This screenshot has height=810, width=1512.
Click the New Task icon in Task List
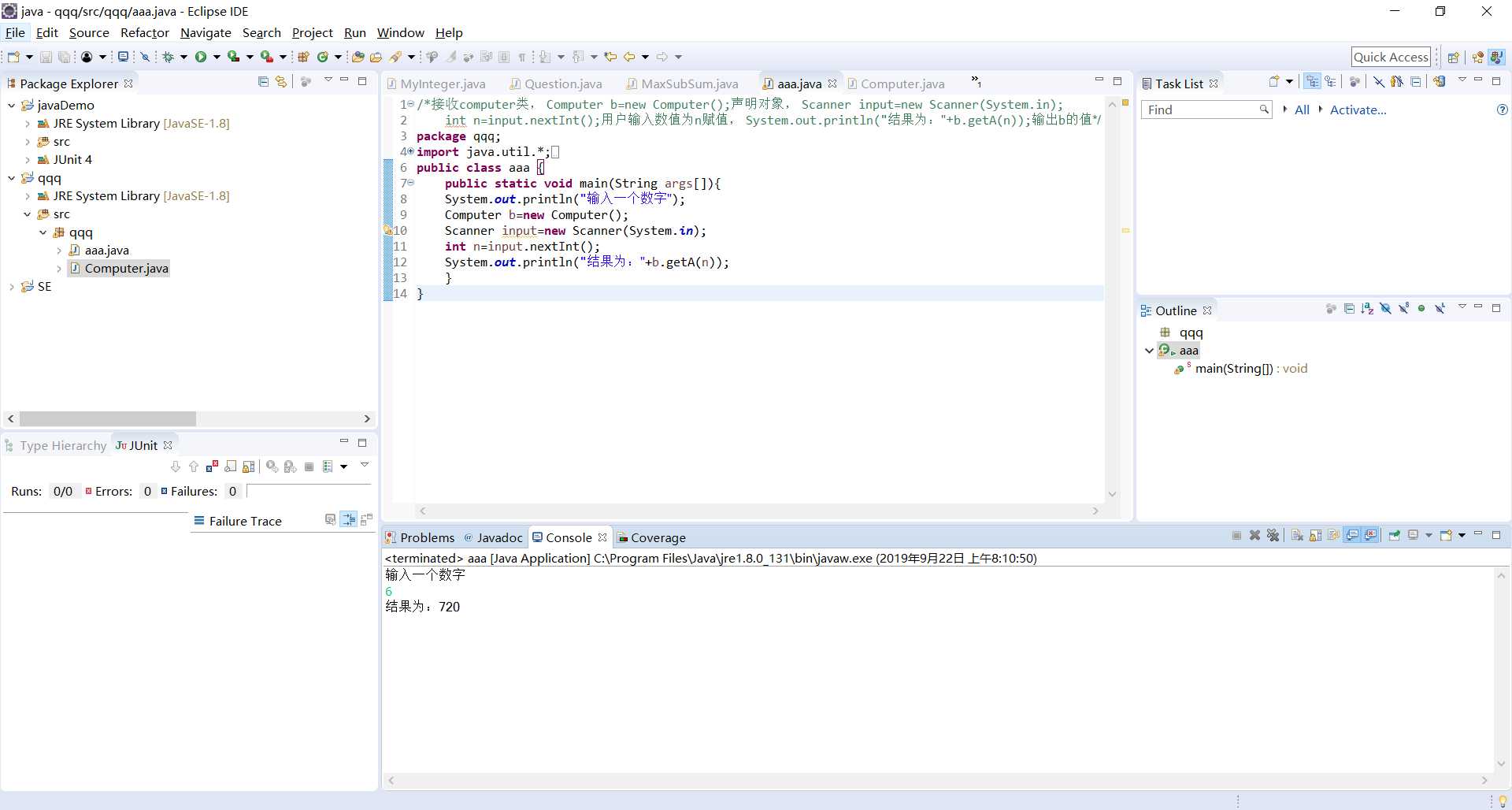[1274, 81]
